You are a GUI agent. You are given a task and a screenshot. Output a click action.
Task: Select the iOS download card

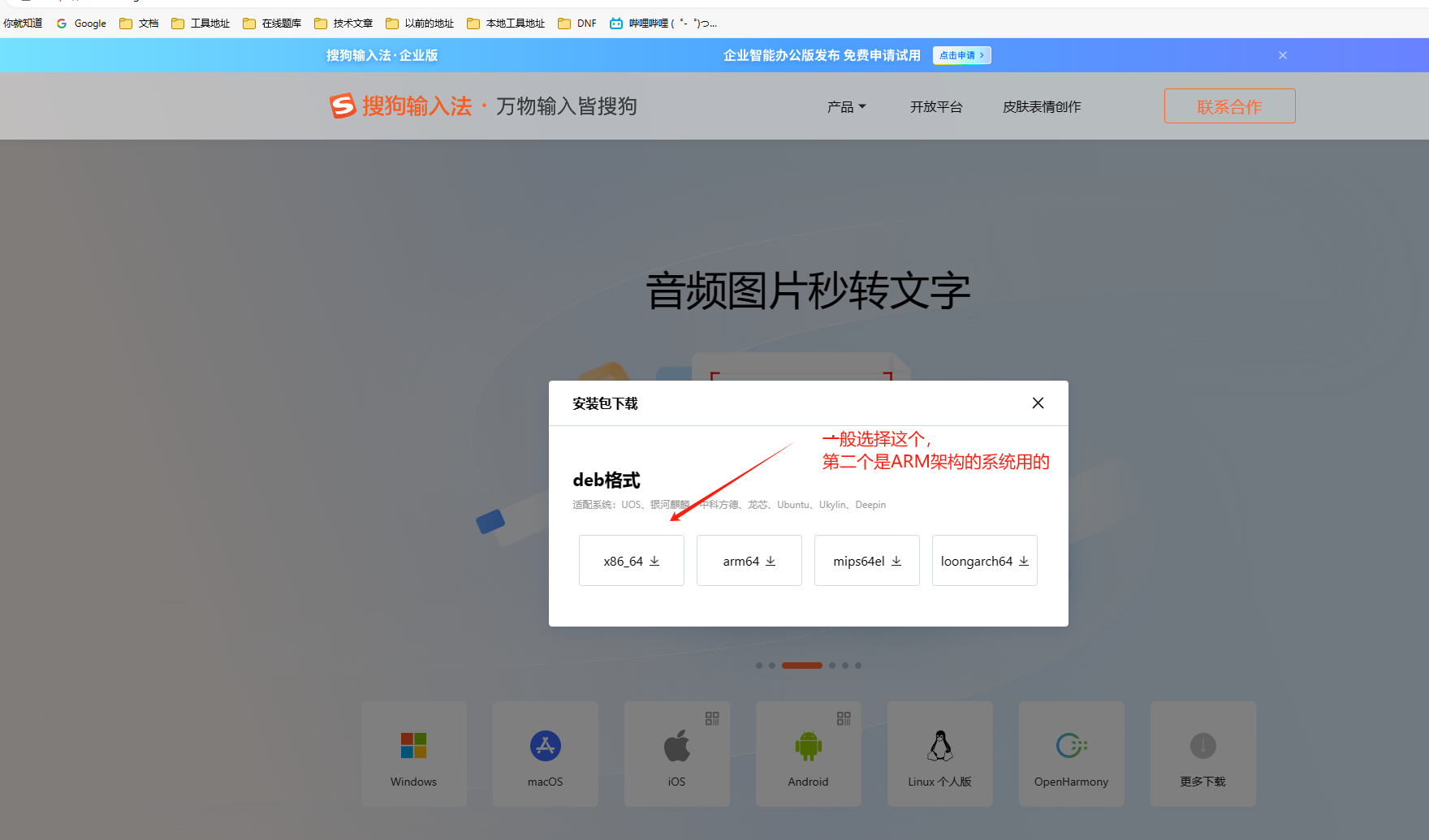[x=677, y=754]
